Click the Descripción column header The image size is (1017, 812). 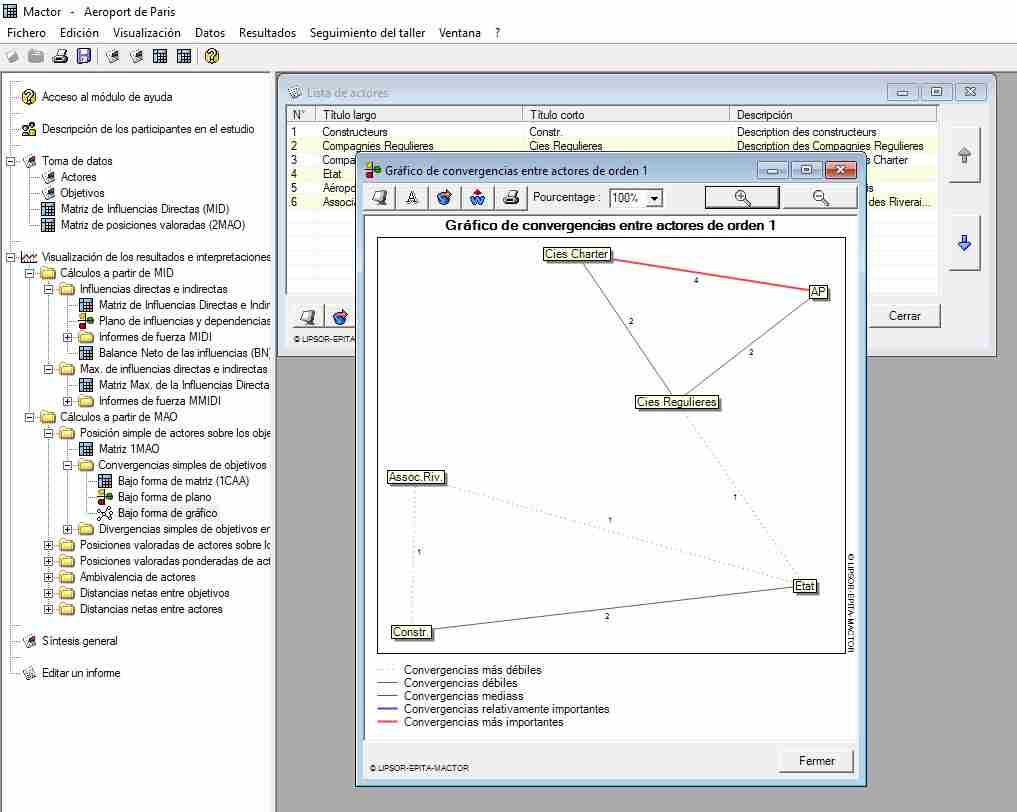coord(833,115)
